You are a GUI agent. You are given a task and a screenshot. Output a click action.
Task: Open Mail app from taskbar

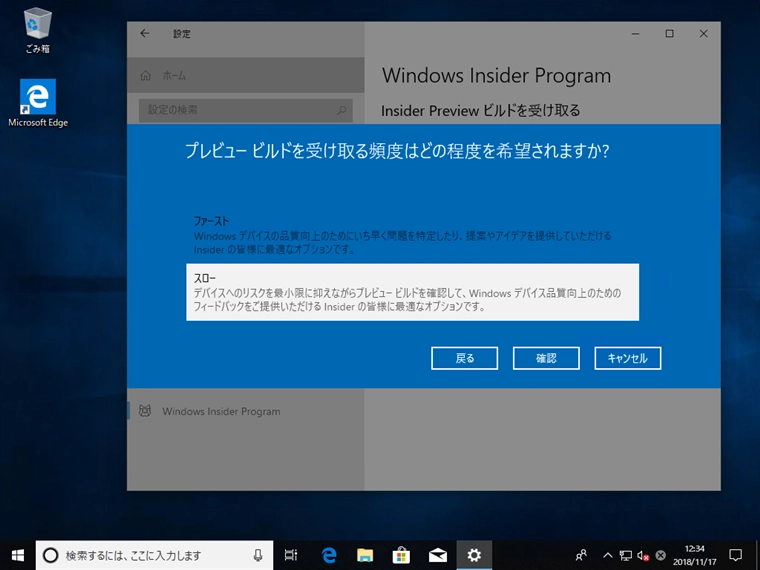[x=438, y=555]
